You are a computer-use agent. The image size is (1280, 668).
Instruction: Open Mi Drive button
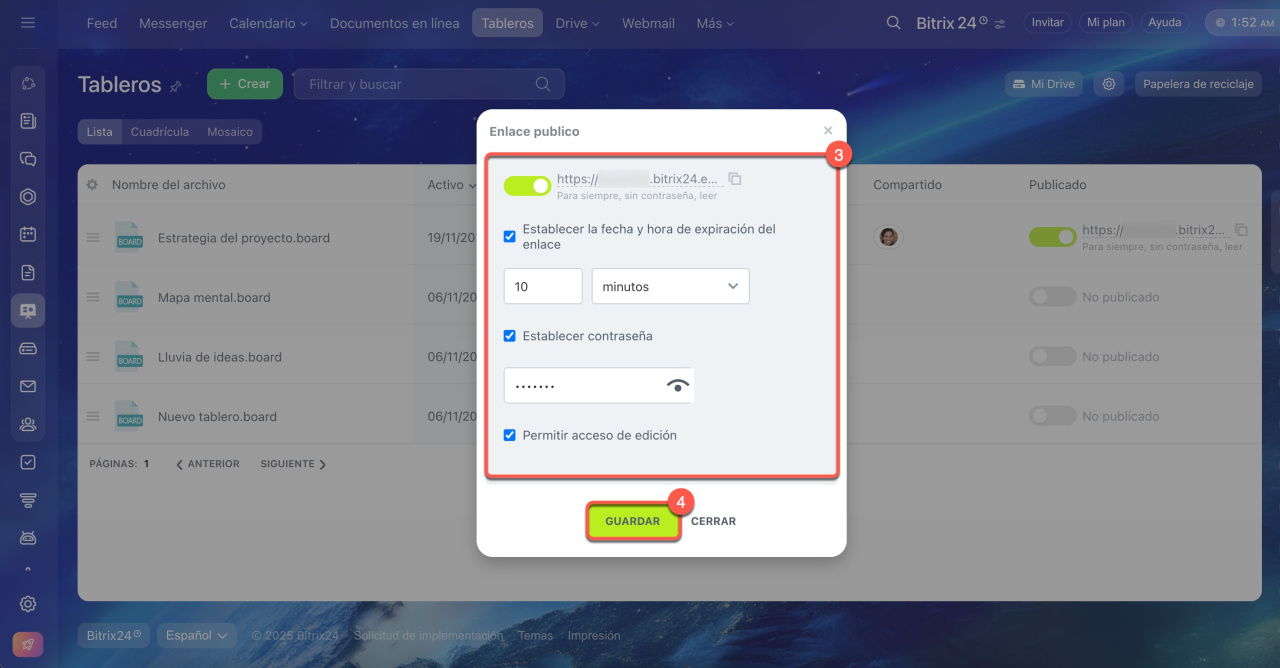click(x=1044, y=84)
